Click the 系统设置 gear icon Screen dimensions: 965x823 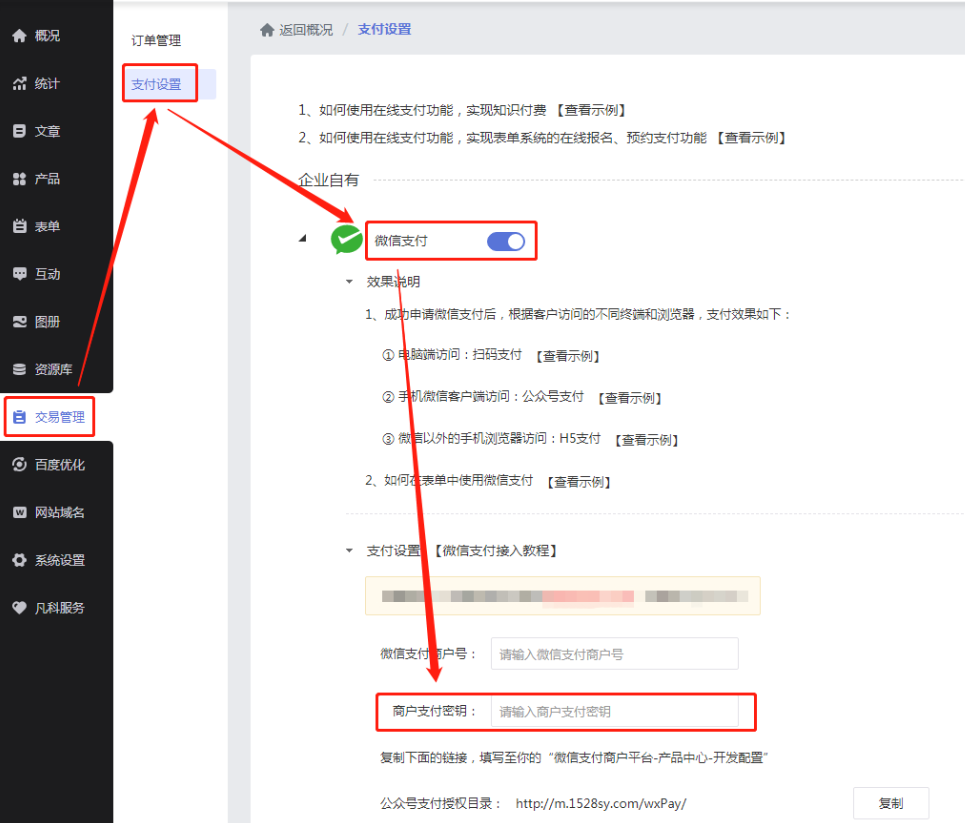20,560
